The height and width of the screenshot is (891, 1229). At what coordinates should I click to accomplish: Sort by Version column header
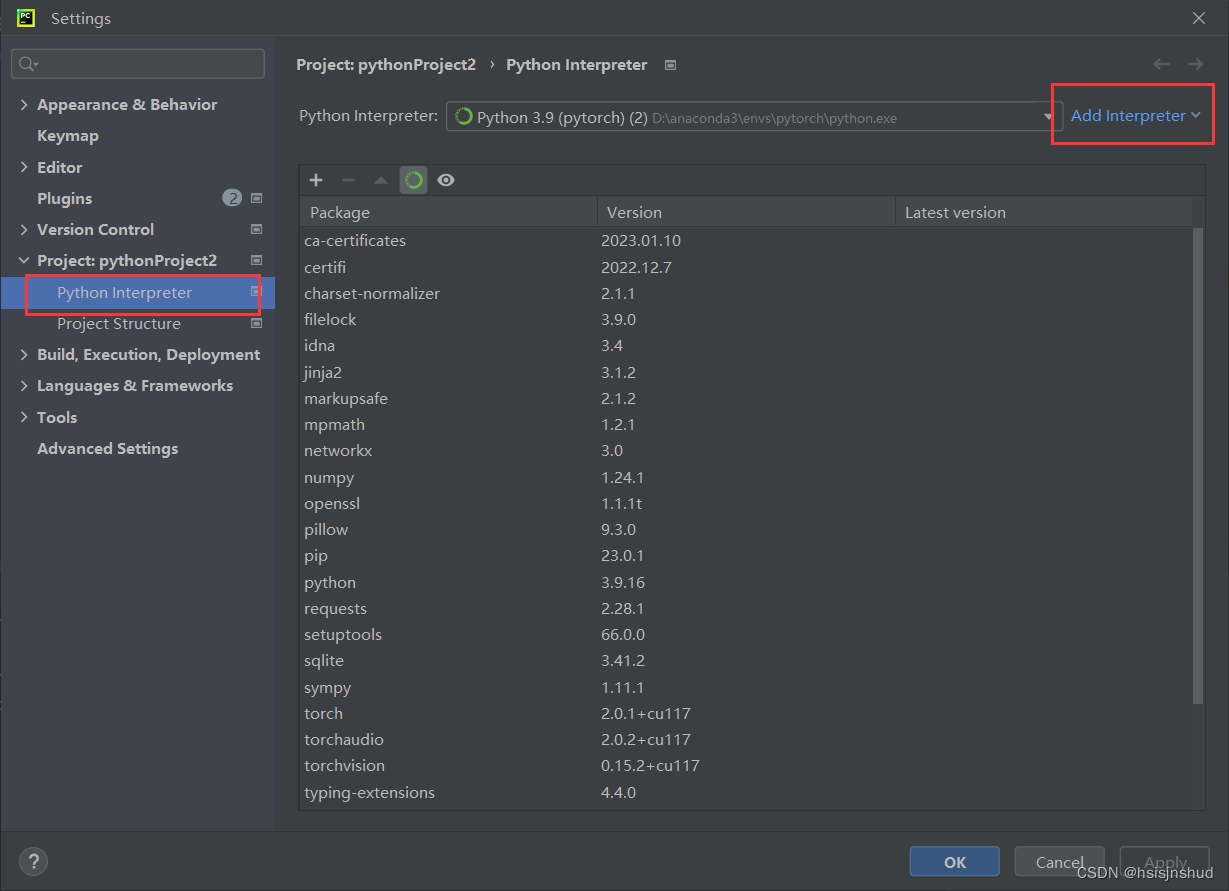point(746,212)
